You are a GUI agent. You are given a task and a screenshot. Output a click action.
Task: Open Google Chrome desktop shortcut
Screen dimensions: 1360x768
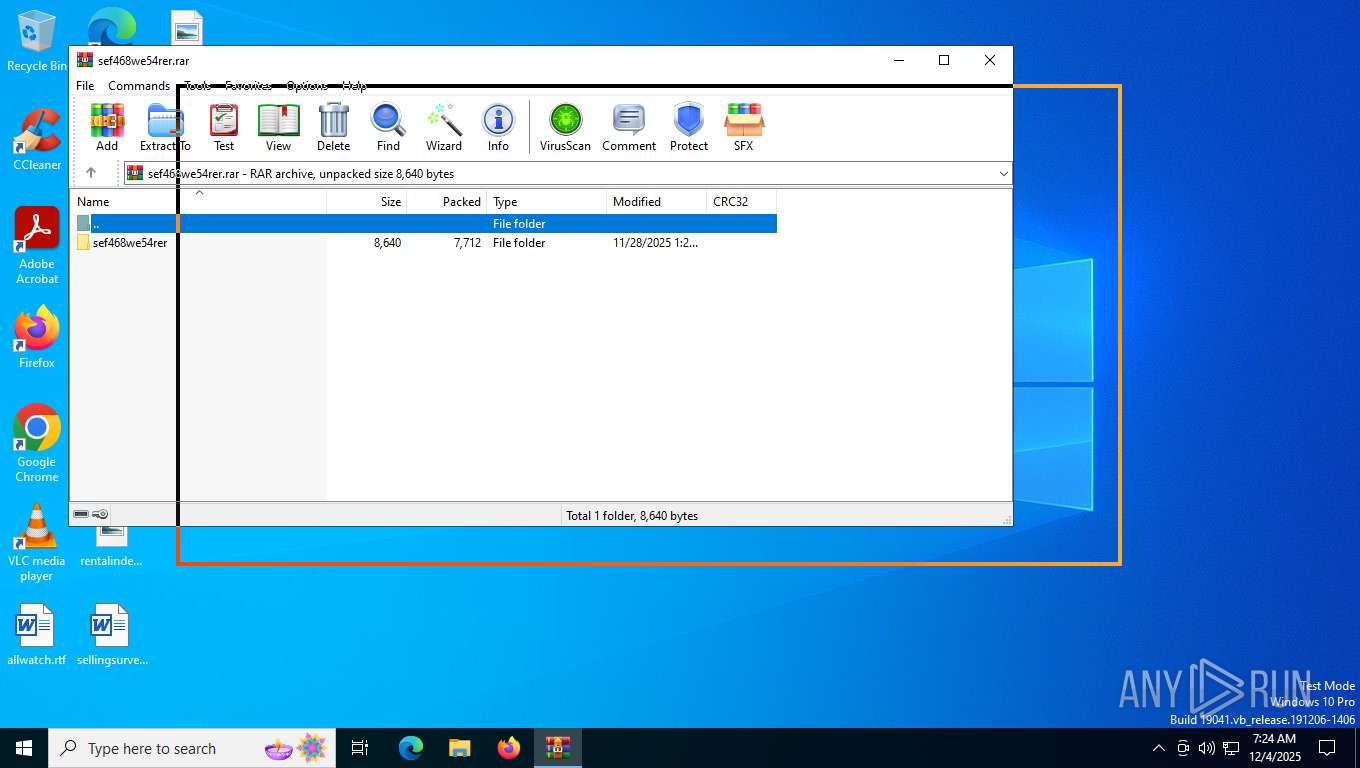pyautogui.click(x=37, y=444)
